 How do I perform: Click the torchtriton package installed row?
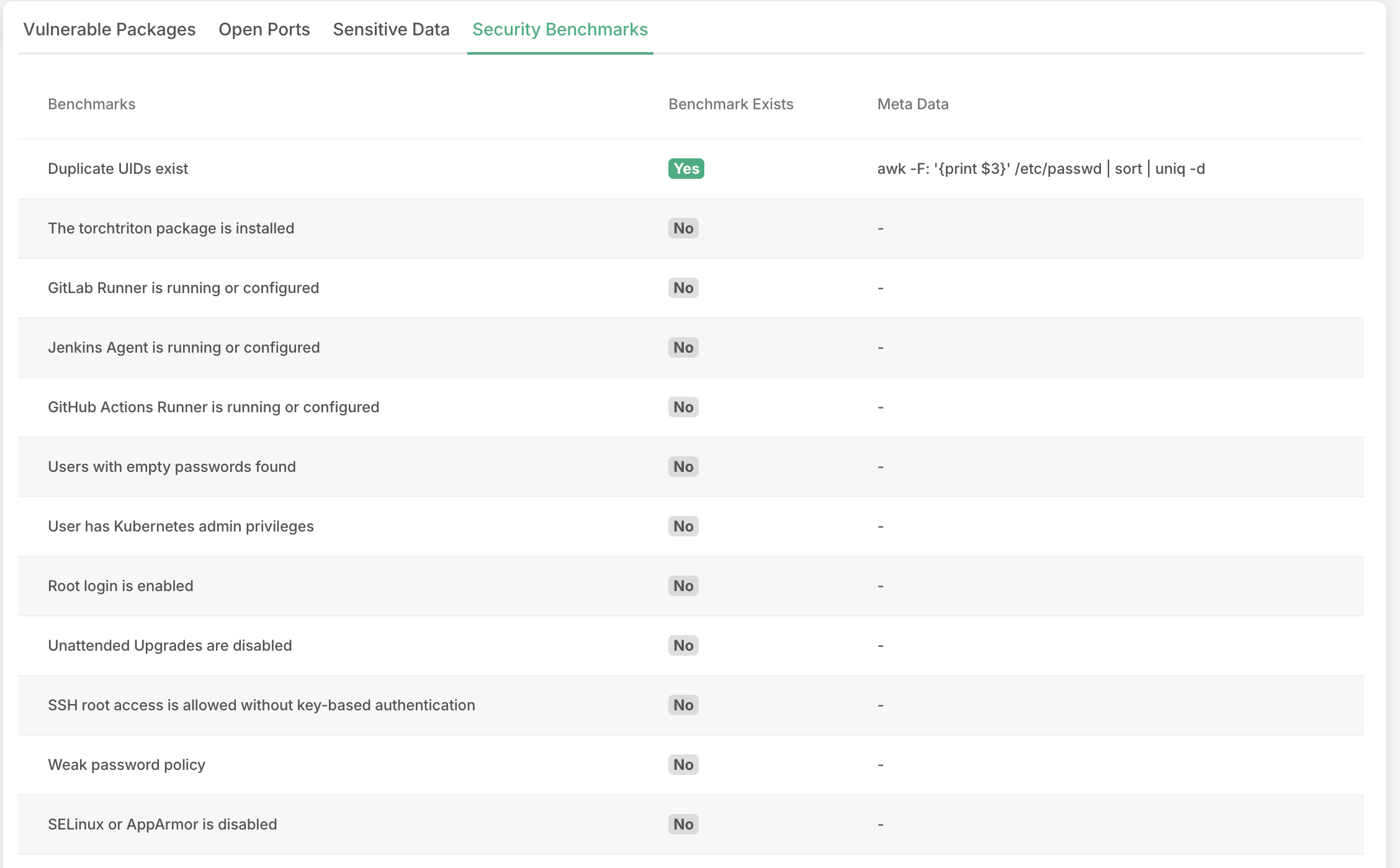pyautogui.click(x=171, y=228)
